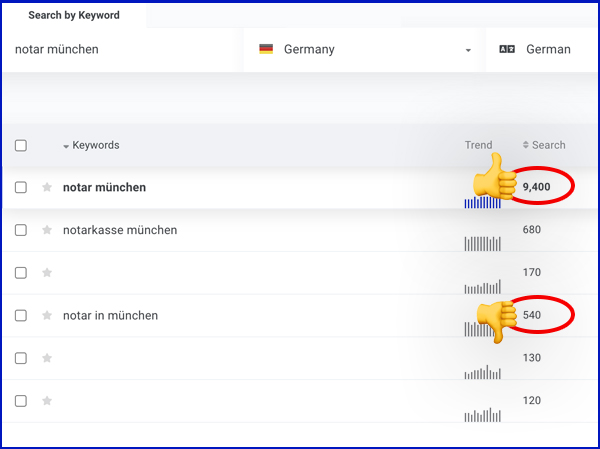Tick the select-all checkbox in table header
This screenshot has height=449, width=600.
click(21, 145)
